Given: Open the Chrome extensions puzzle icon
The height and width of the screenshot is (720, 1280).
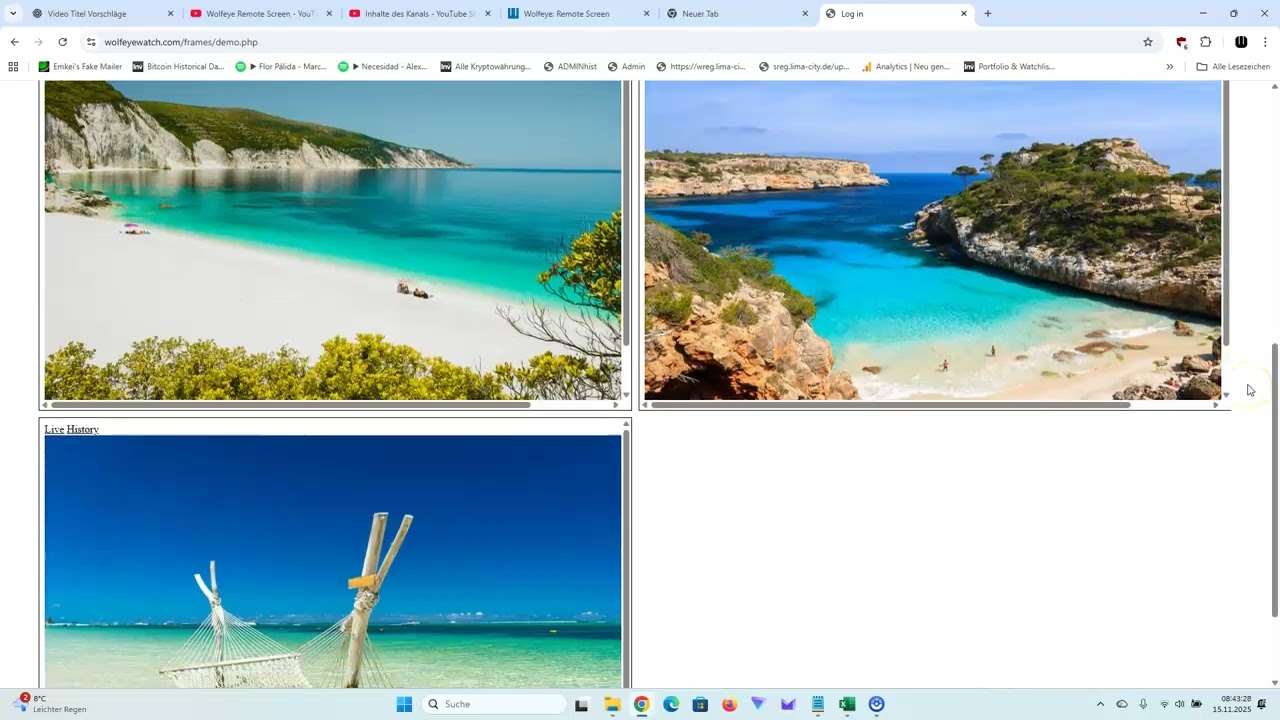Looking at the screenshot, I should click(x=1205, y=42).
